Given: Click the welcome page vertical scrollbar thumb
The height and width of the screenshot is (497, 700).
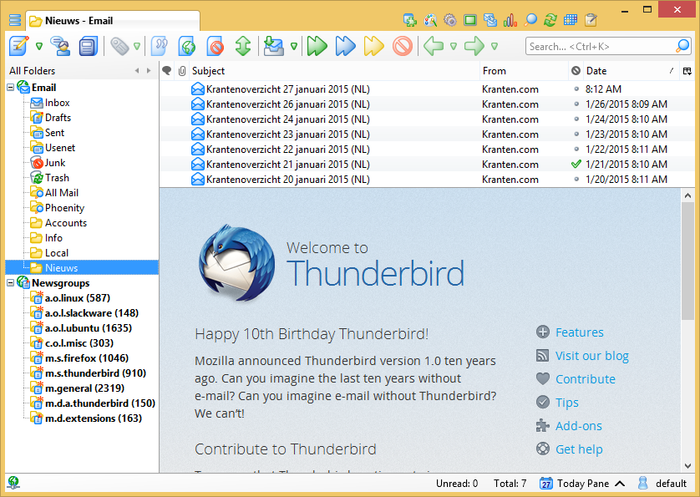Looking at the screenshot, I should point(688,261).
